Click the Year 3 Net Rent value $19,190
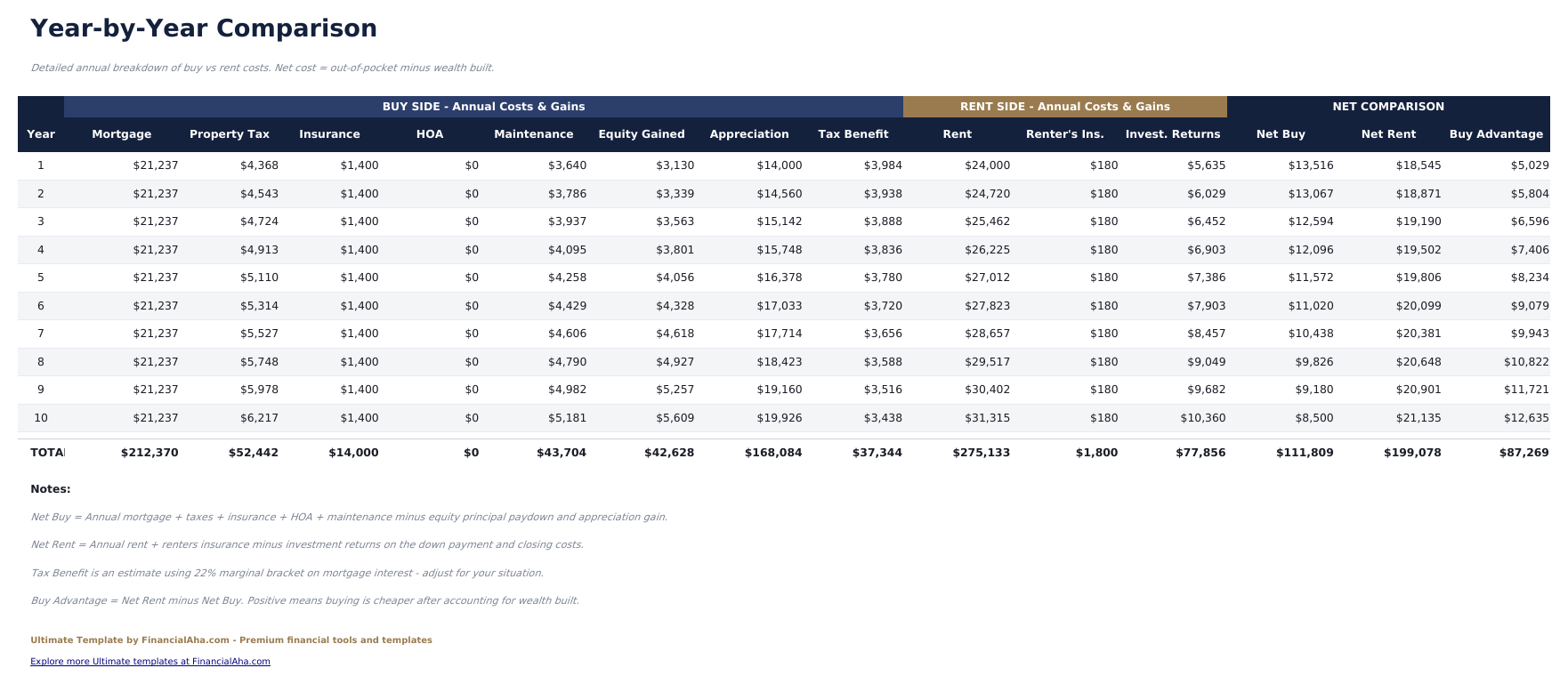The image size is (1568, 684). tap(1418, 221)
